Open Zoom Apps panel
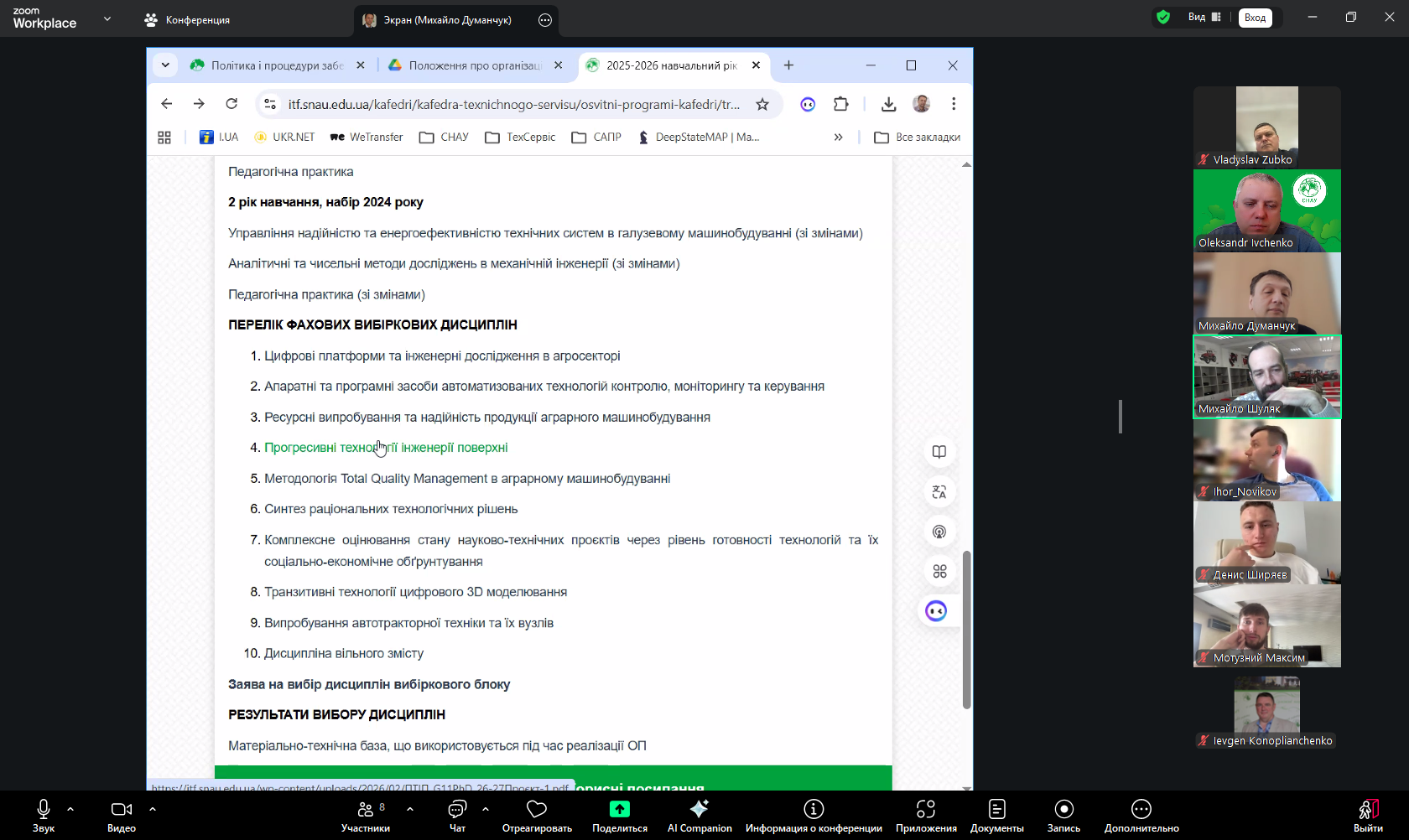 click(926, 815)
